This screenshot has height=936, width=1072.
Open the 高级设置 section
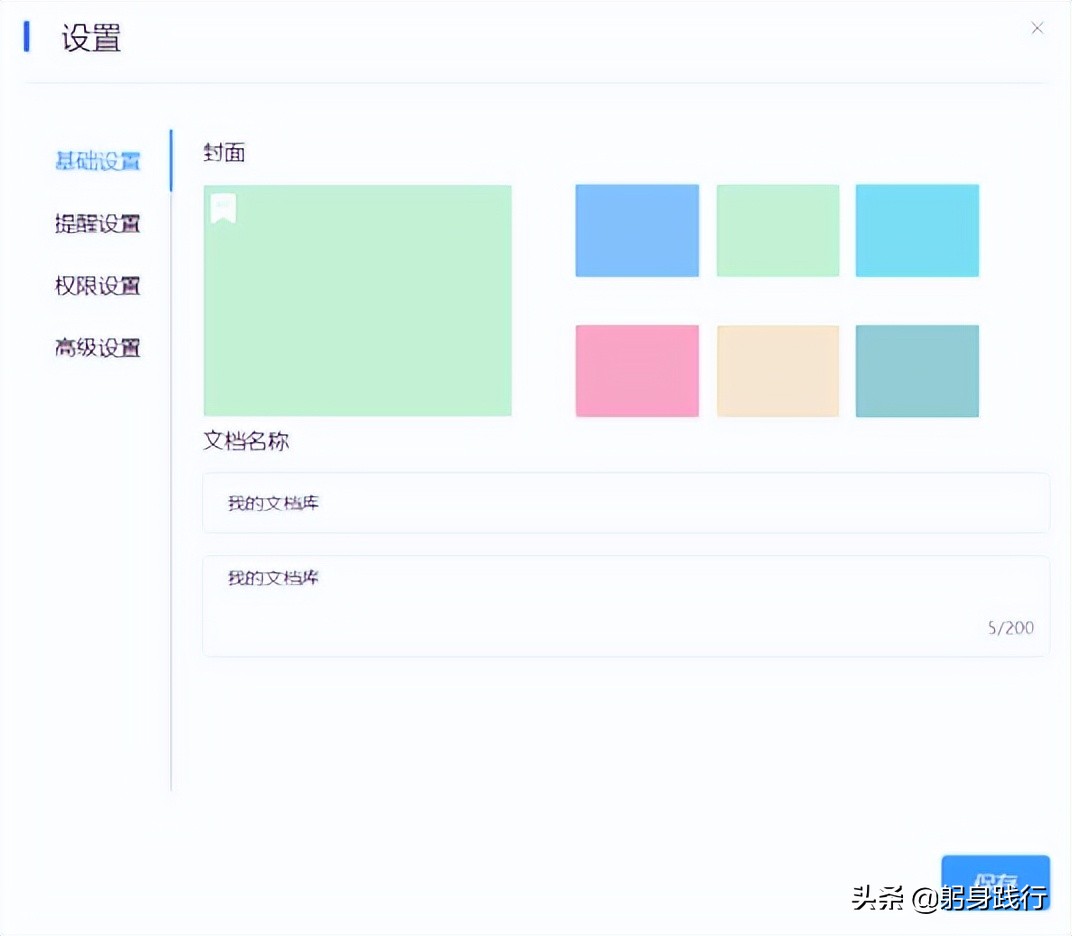pos(95,348)
